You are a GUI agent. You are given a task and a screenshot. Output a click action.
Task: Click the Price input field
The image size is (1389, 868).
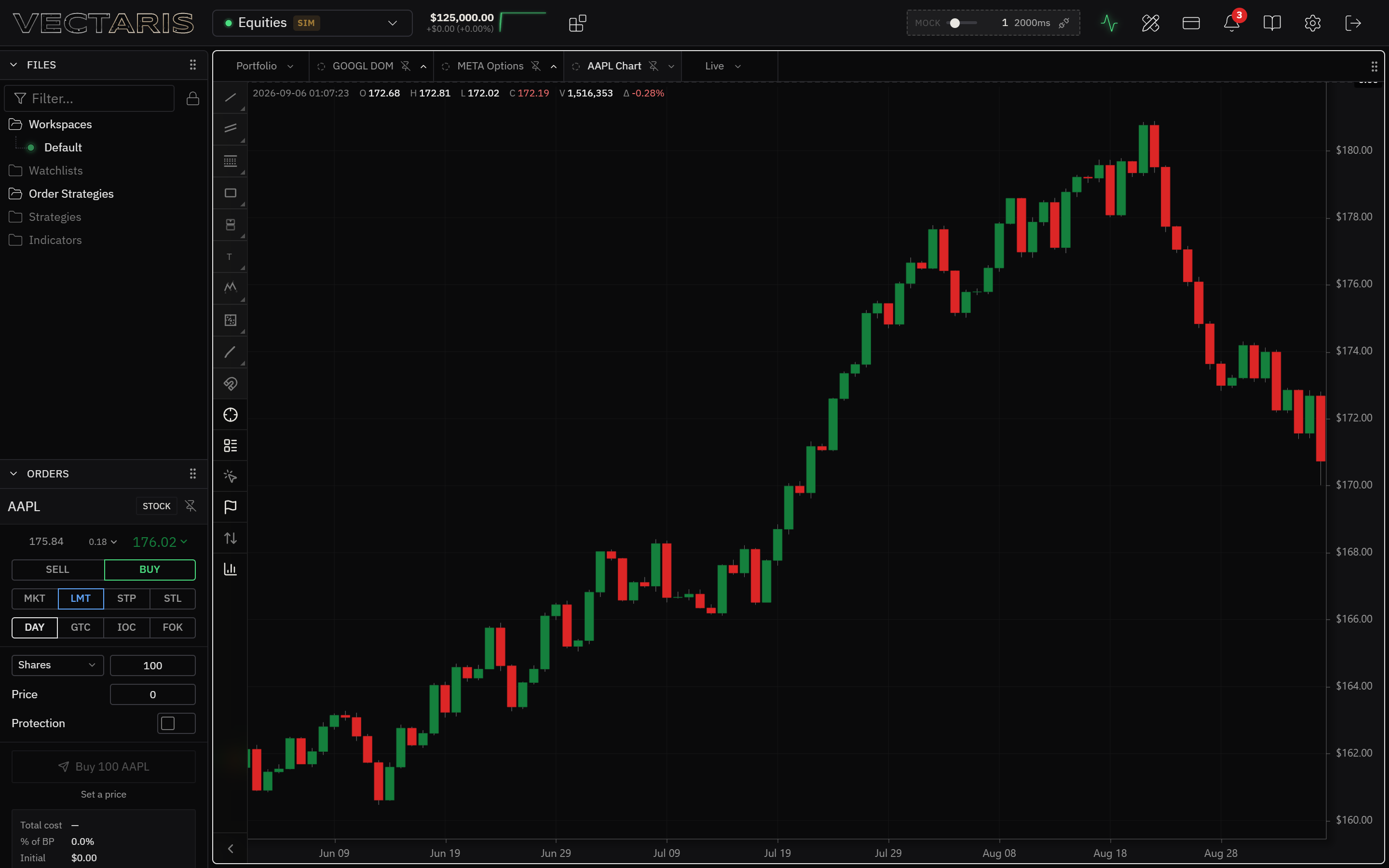click(x=153, y=694)
